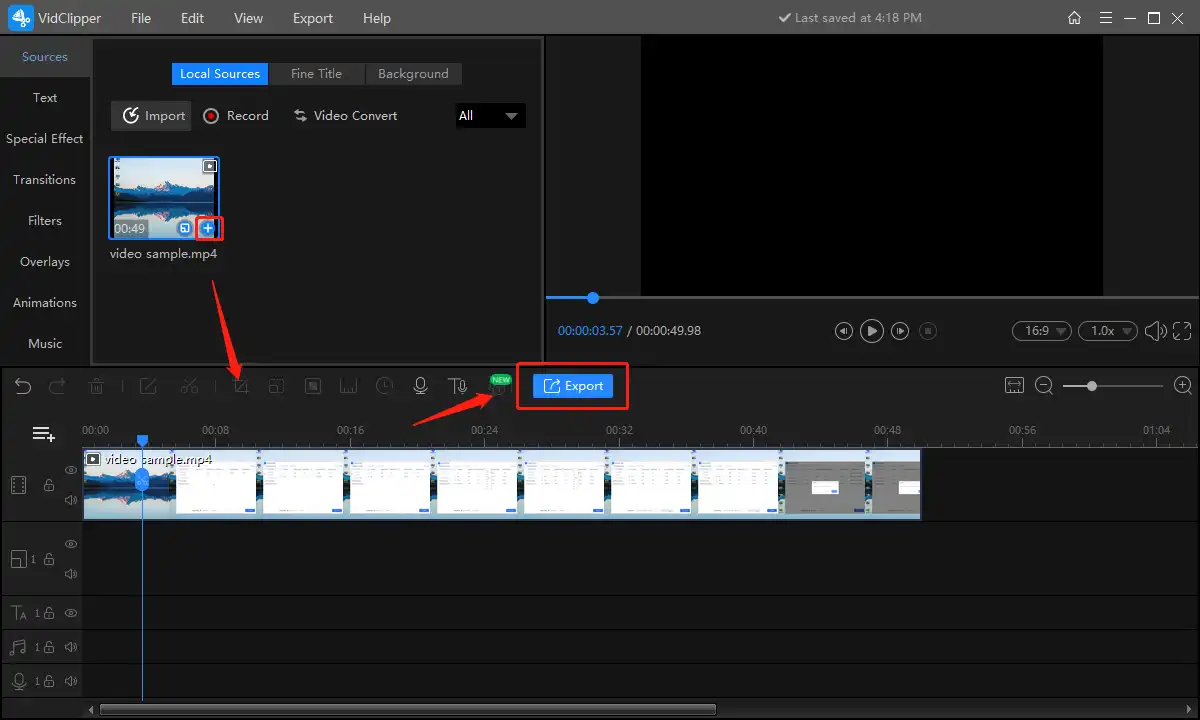This screenshot has height=720, width=1200.
Task: Click the timeline zoom slider handle
Action: point(1092,386)
